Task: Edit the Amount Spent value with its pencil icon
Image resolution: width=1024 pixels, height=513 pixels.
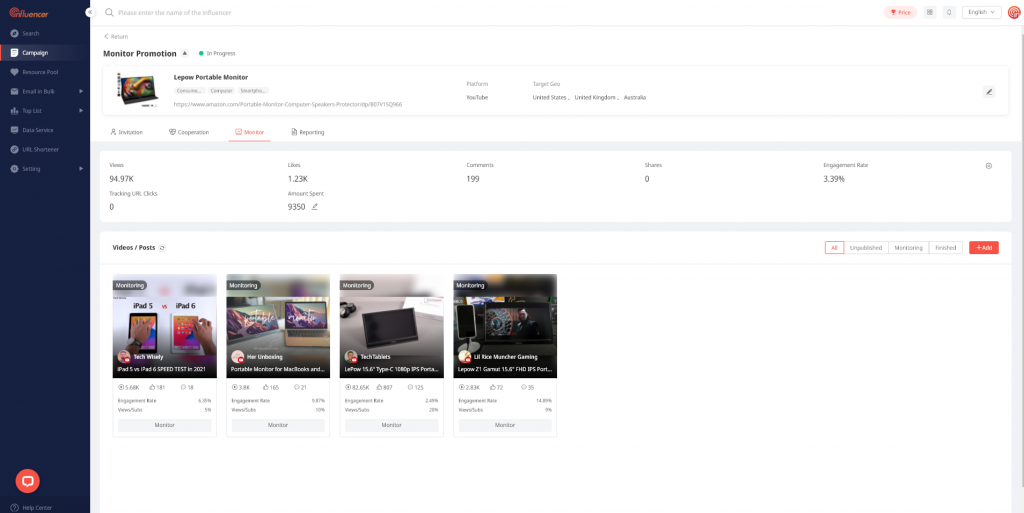Action: [315, 207]
